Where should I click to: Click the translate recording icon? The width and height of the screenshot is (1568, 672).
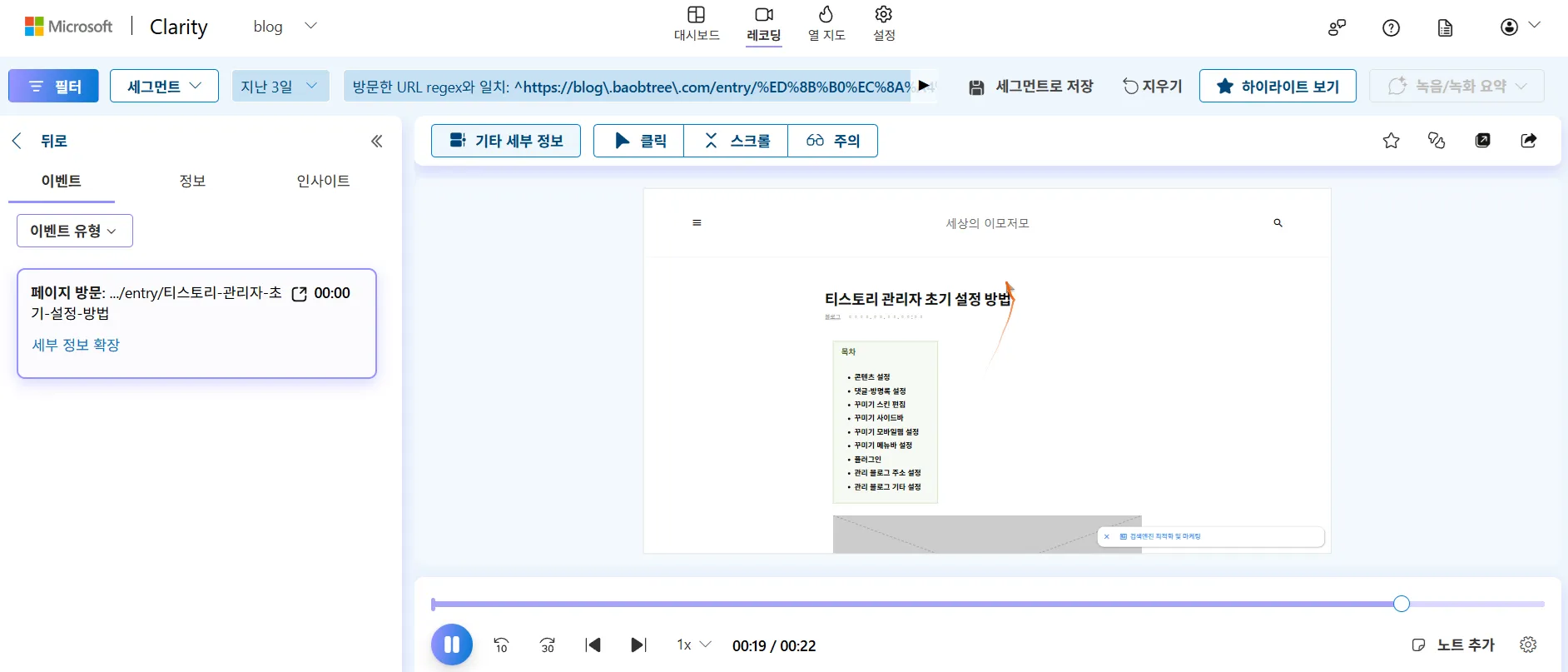click(1437, 141)
